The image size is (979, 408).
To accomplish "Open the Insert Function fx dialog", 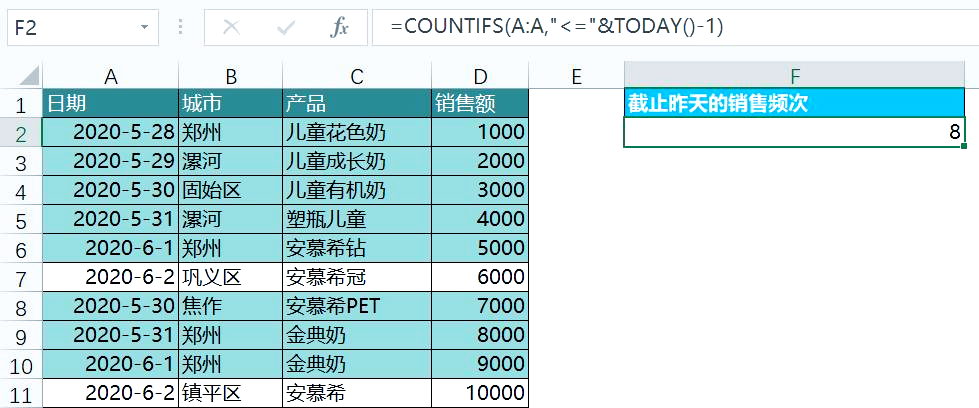I will click(x=339, y=27).
